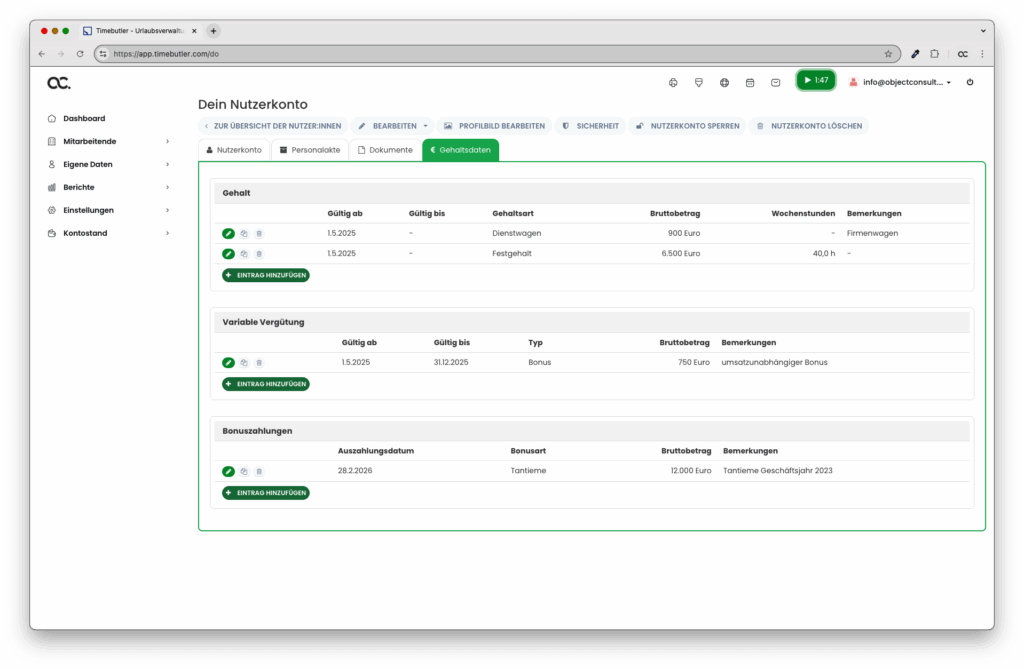Delete the Dienstwagen salary entry
The height and width of the screenshot is (669, 1024).
pos(259,233)
